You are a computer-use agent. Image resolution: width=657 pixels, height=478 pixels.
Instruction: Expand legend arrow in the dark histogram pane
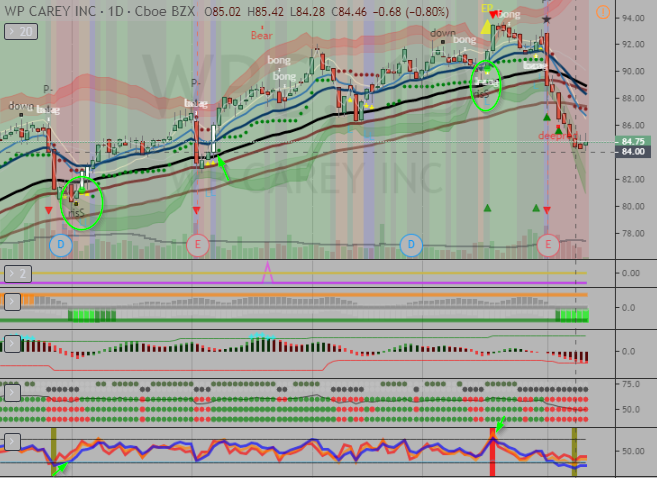pos(12,344)
